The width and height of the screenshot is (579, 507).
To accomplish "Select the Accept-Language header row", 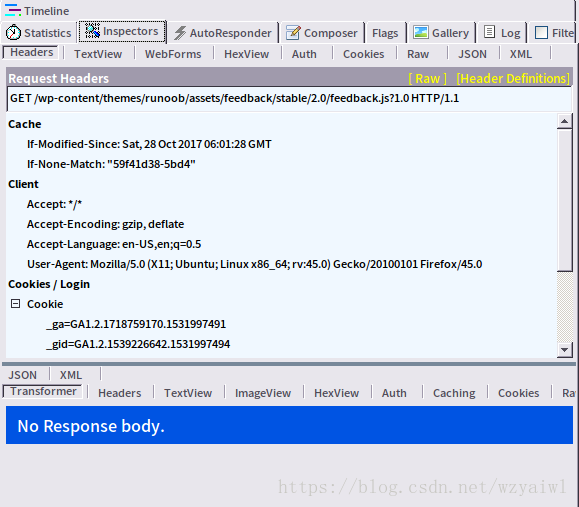I will pyautogui.click(x=114, y=244).
